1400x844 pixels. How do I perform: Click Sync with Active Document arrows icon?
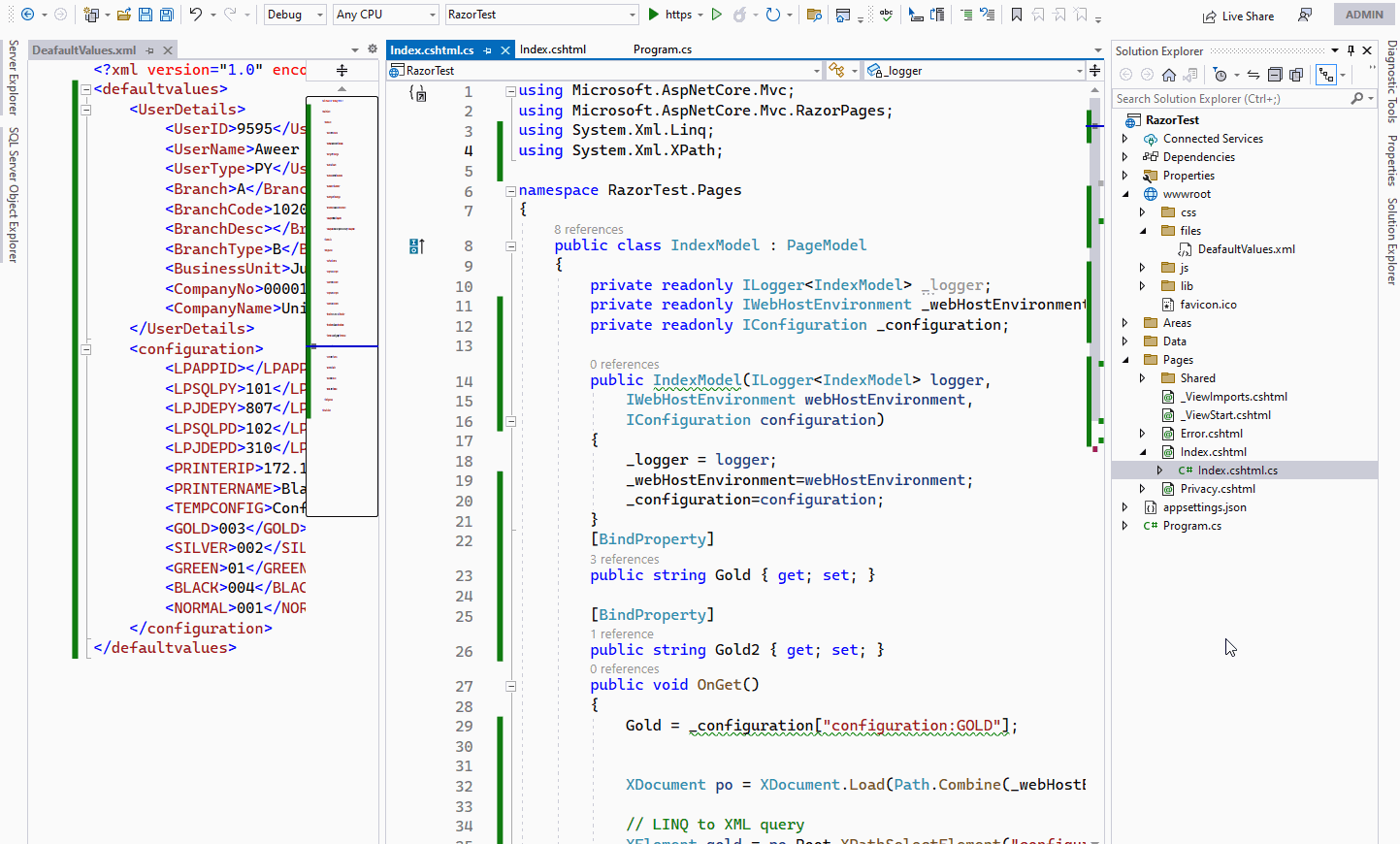pyautogui.click(x=1253, y=75)
